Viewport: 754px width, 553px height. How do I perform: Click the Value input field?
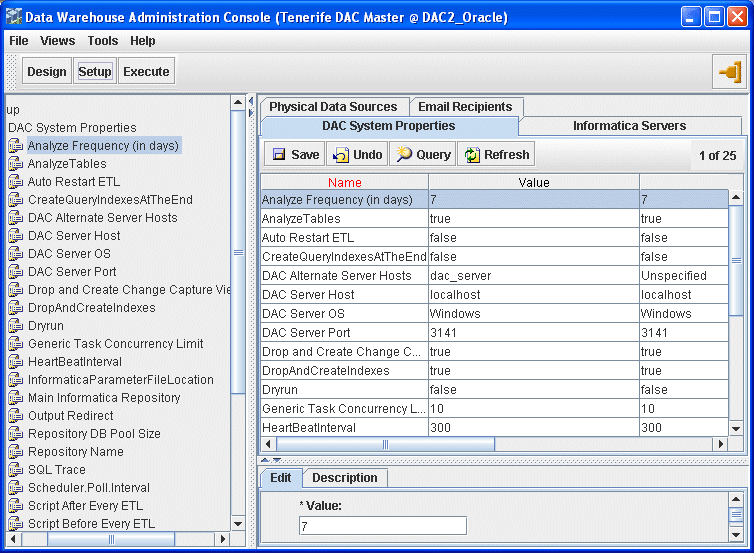tap(383, 526)
